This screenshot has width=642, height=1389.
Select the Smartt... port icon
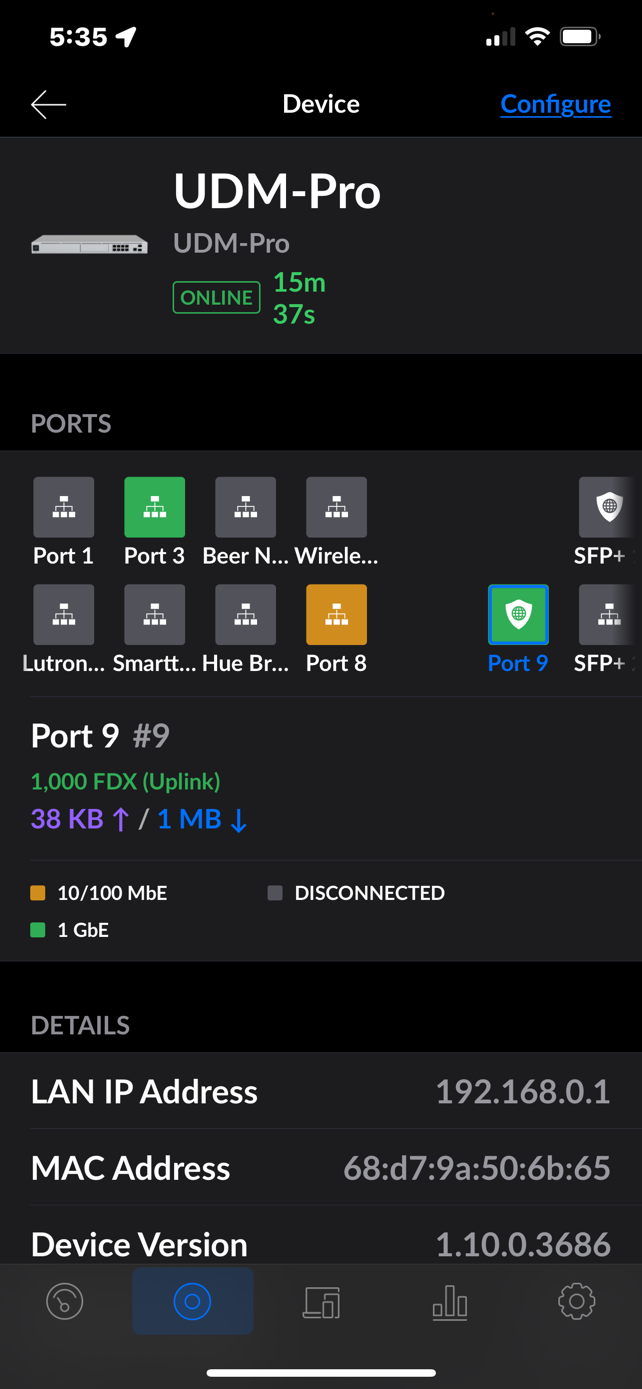click(154, 615)
